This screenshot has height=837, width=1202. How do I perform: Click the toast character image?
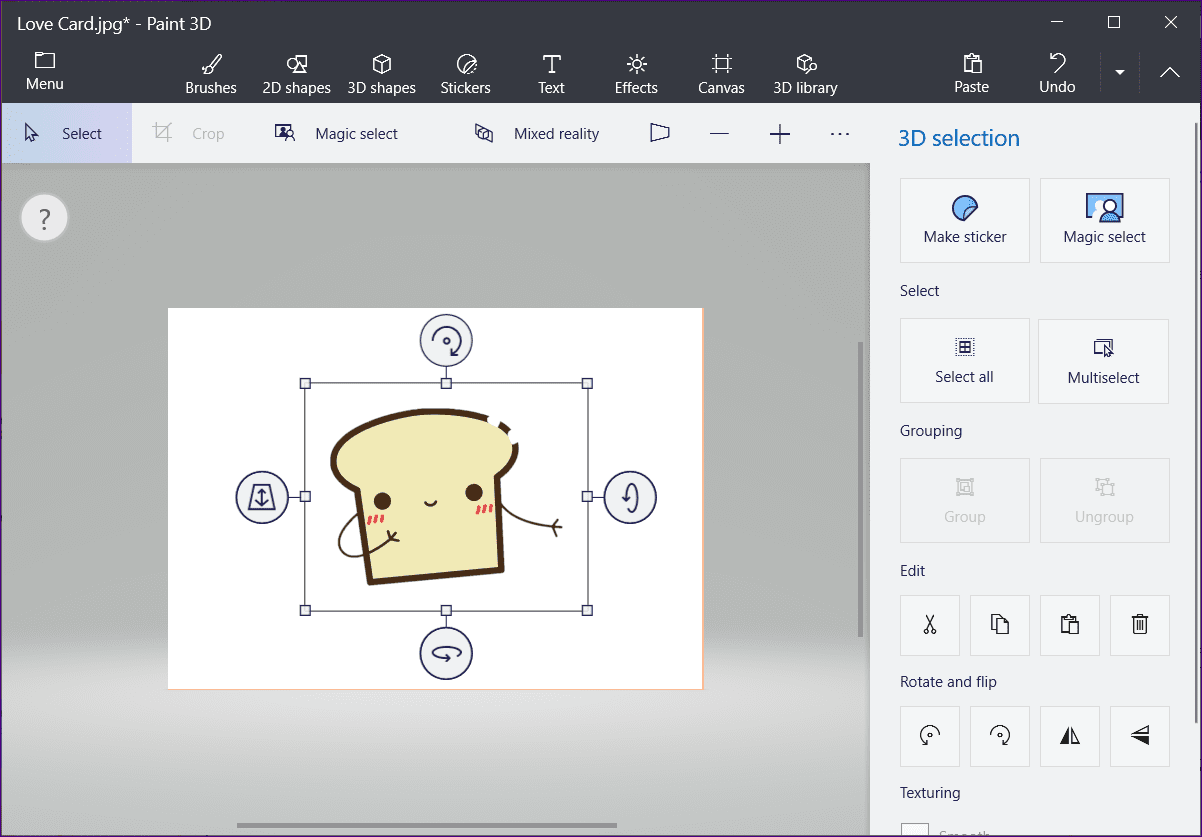coord(446,496)
